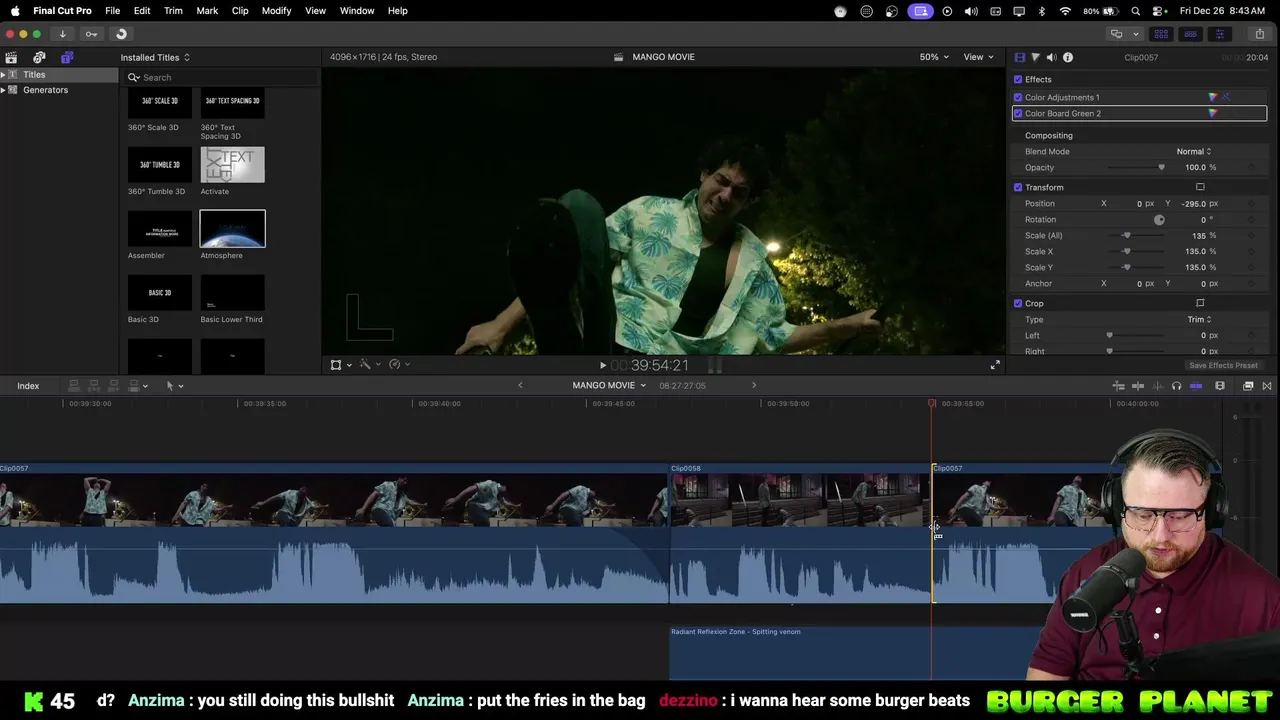Open Effects browser in timeline
This screenshot has height=720, width=1280.
click(1248, 386)
